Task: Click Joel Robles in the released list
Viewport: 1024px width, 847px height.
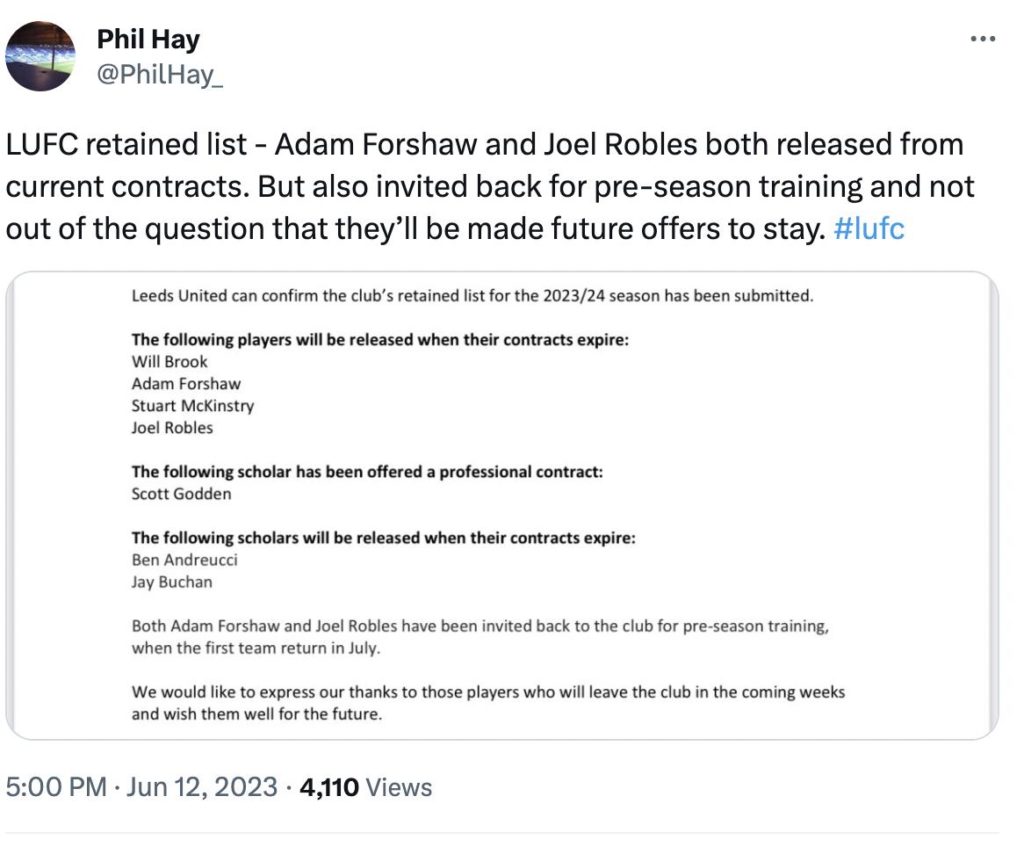Action: [x=172, y=428]
